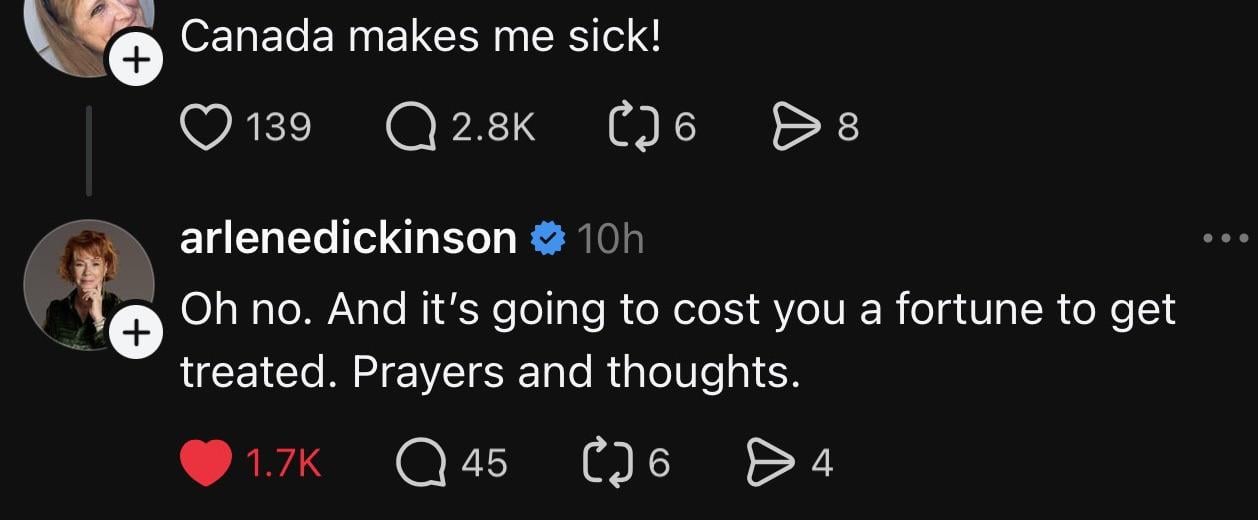
Task: Share the Canada post via send icon
Action: 795,128
